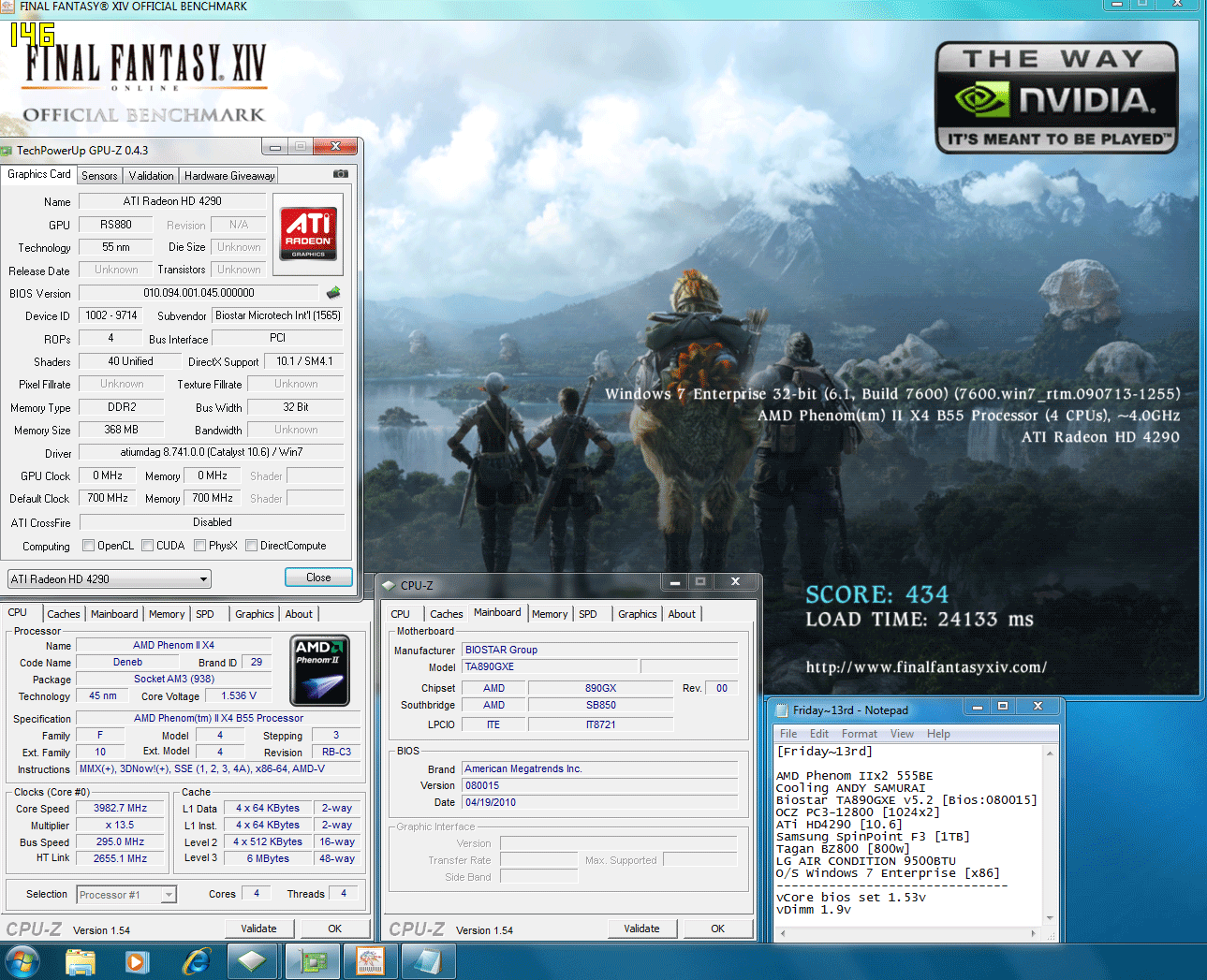Open the Caches tab in the CPU-Z processor window

[x=64, y=614]
